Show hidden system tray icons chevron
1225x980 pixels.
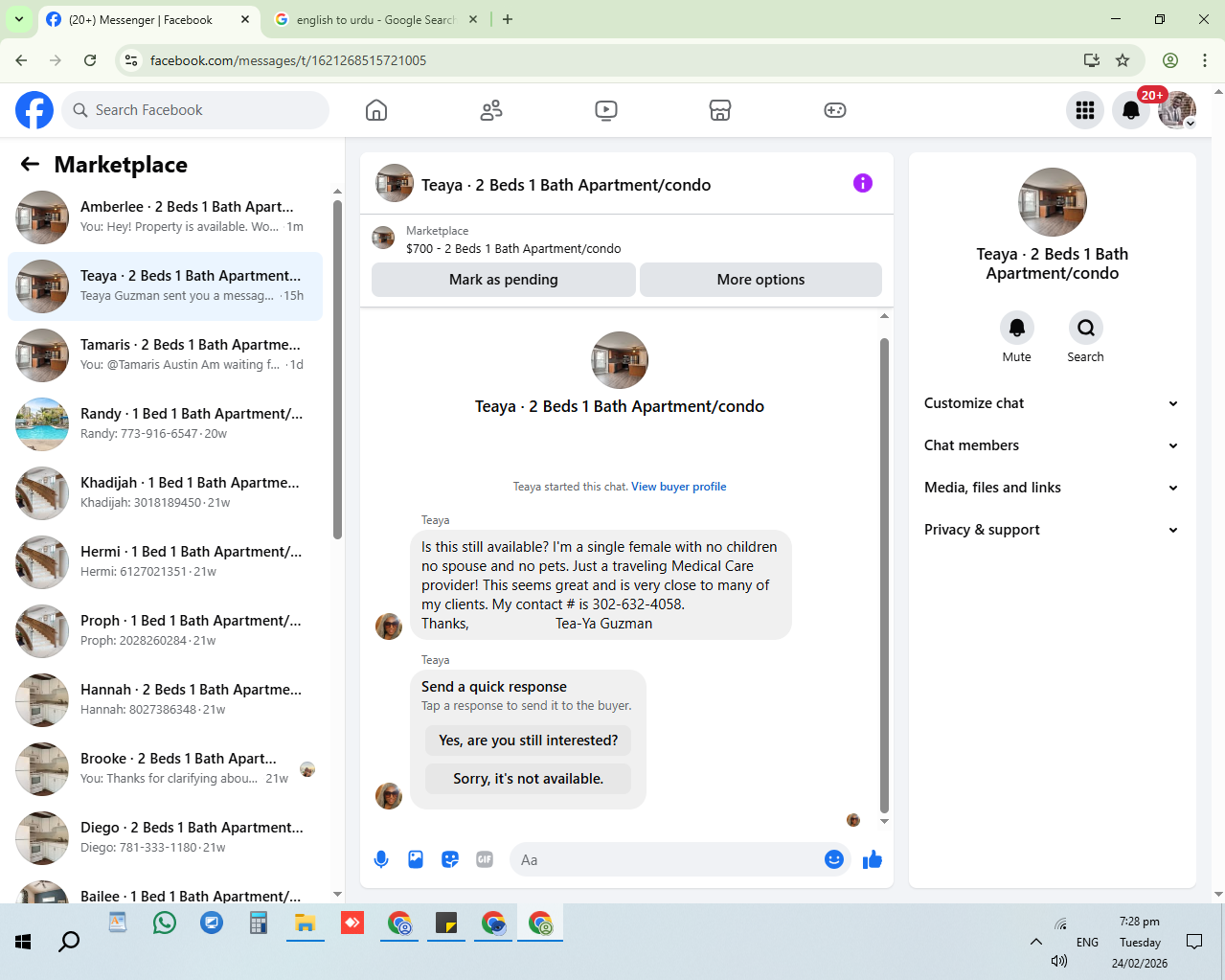pos(1036,942)
